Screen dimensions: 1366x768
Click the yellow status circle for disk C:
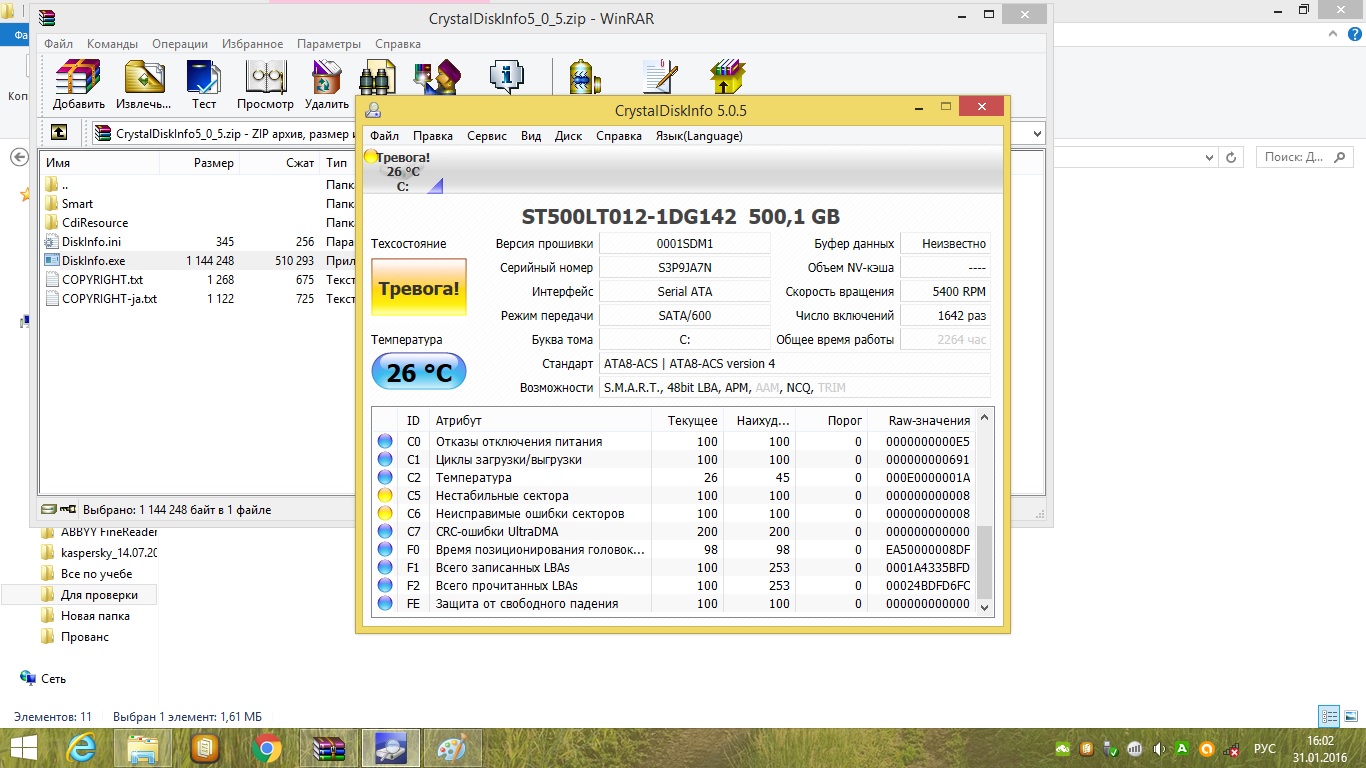tap(370, 157)
